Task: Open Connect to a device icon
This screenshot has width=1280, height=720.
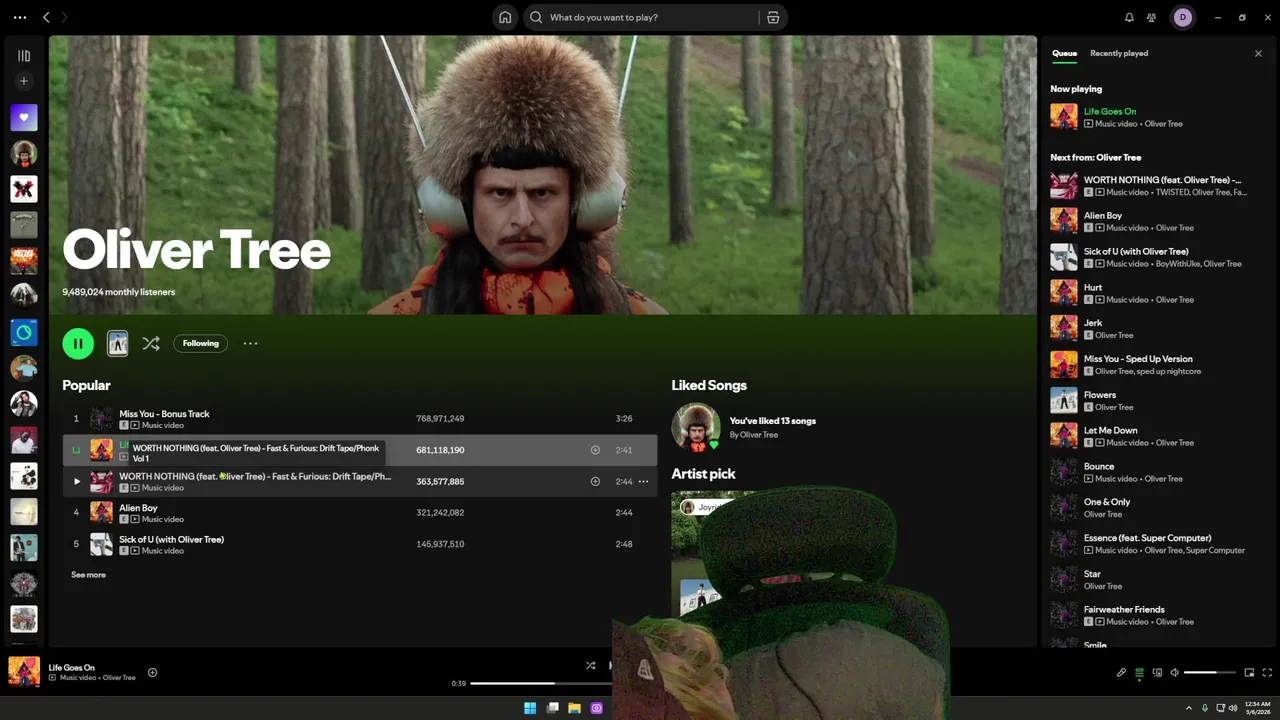Action: (1157, 672)
